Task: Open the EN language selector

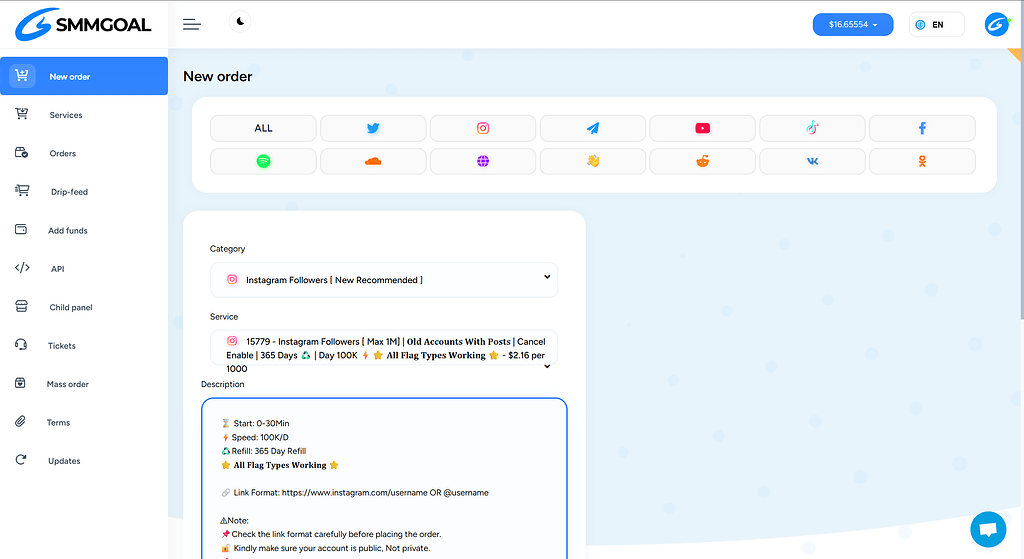Action: coord(936,24)
